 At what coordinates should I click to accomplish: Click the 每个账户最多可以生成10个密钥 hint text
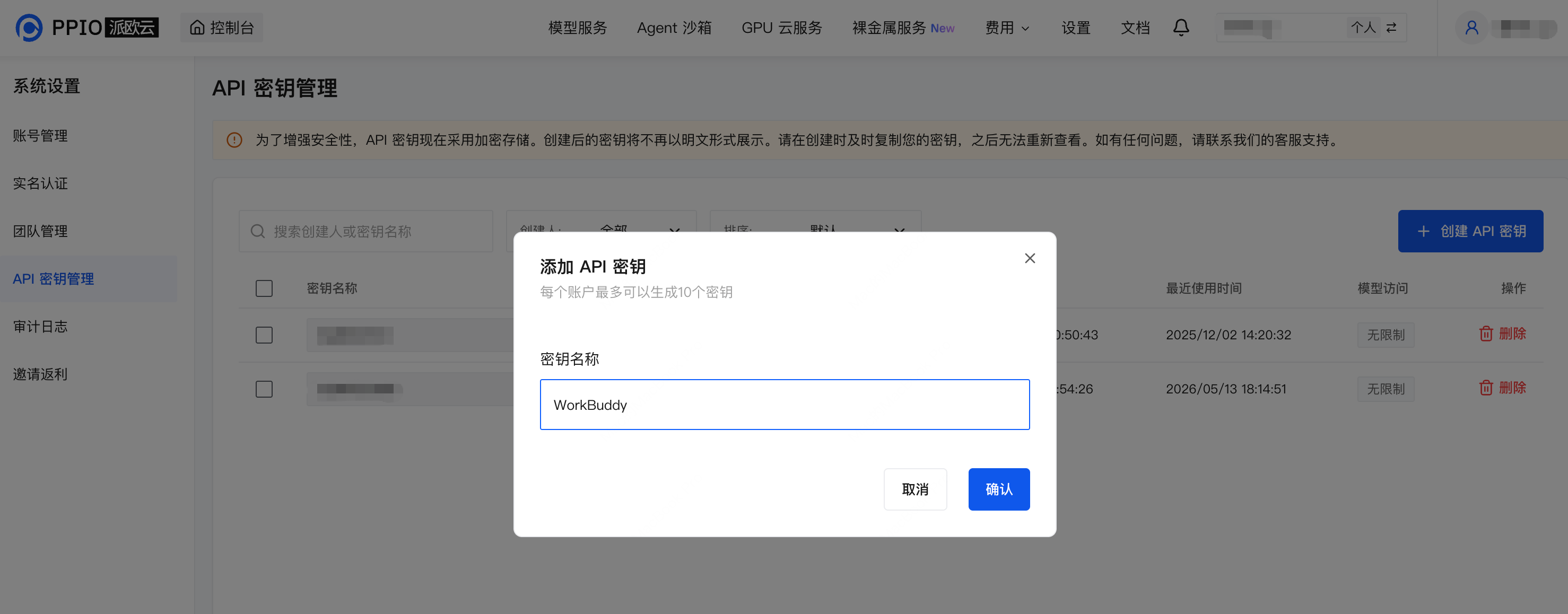pyautogui.click(x=636, y=292)
